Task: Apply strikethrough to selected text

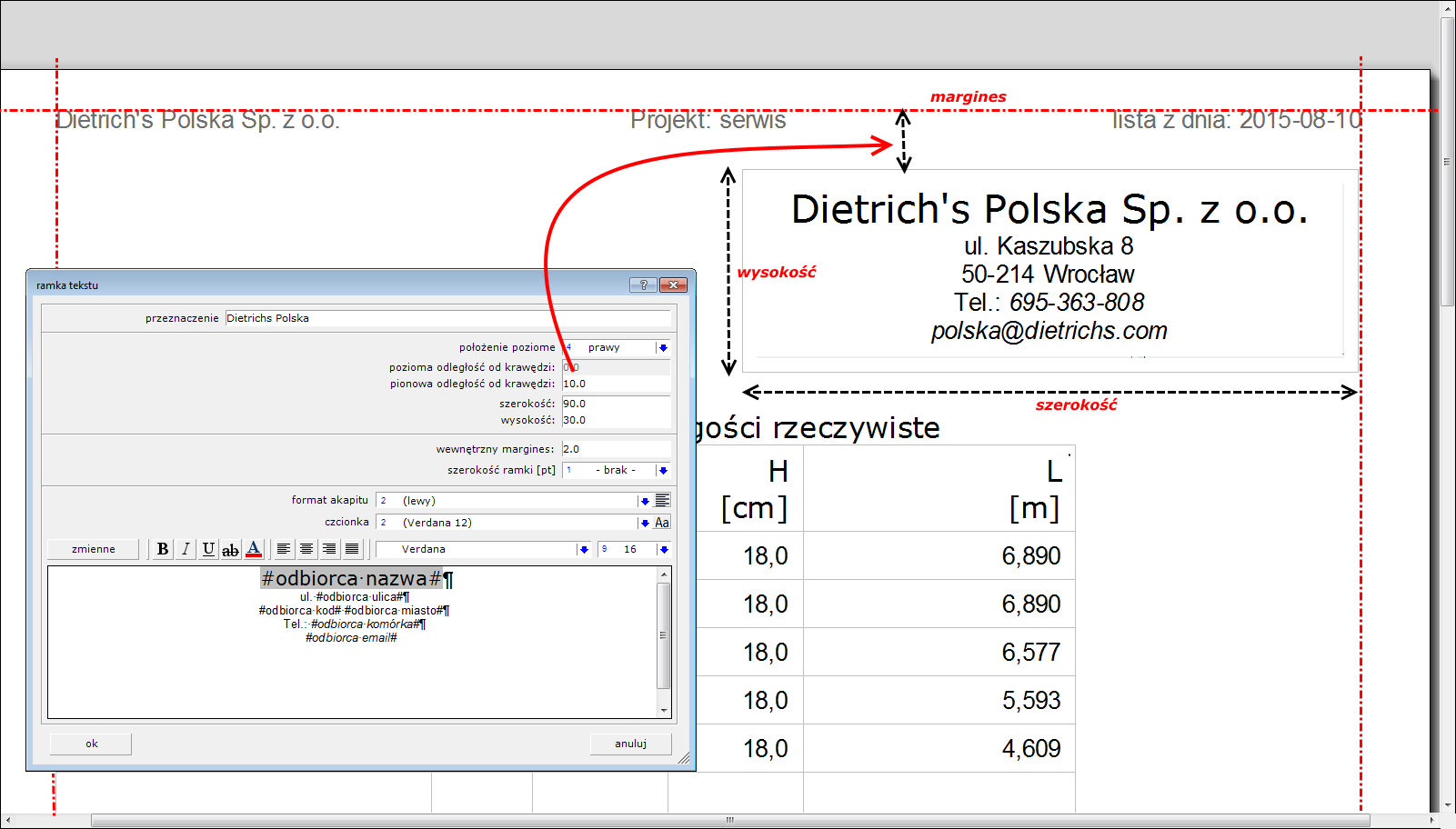Action: (231, 549)
